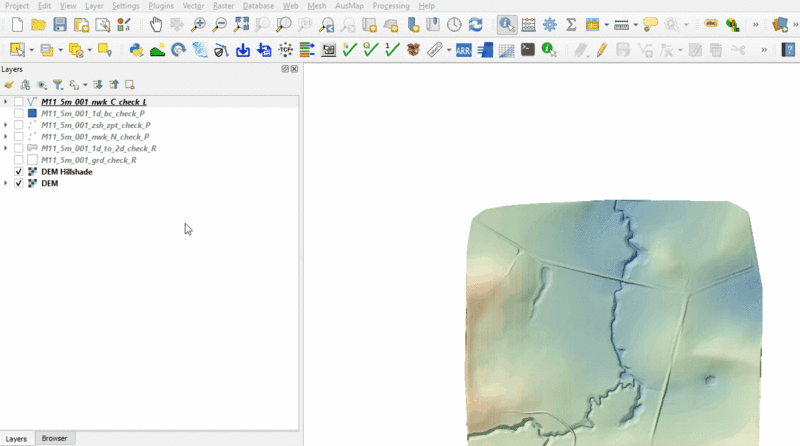Screen dimensions: 800x446
Task: Click the Refresh map icon
Action: pos(475,25)
